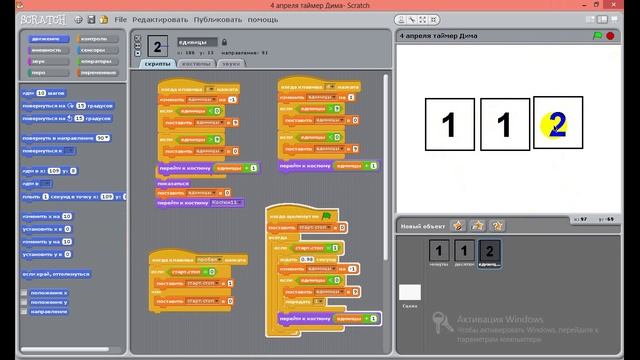The image size is (640, 360).
Task: Select the 'перо' block category
Action: (x=48, y=73)
